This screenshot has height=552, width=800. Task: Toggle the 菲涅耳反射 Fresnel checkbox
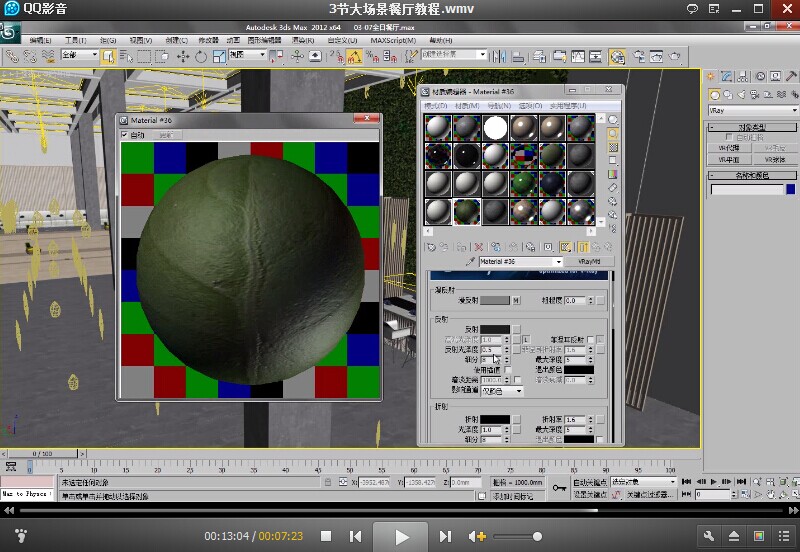point(591,339)
